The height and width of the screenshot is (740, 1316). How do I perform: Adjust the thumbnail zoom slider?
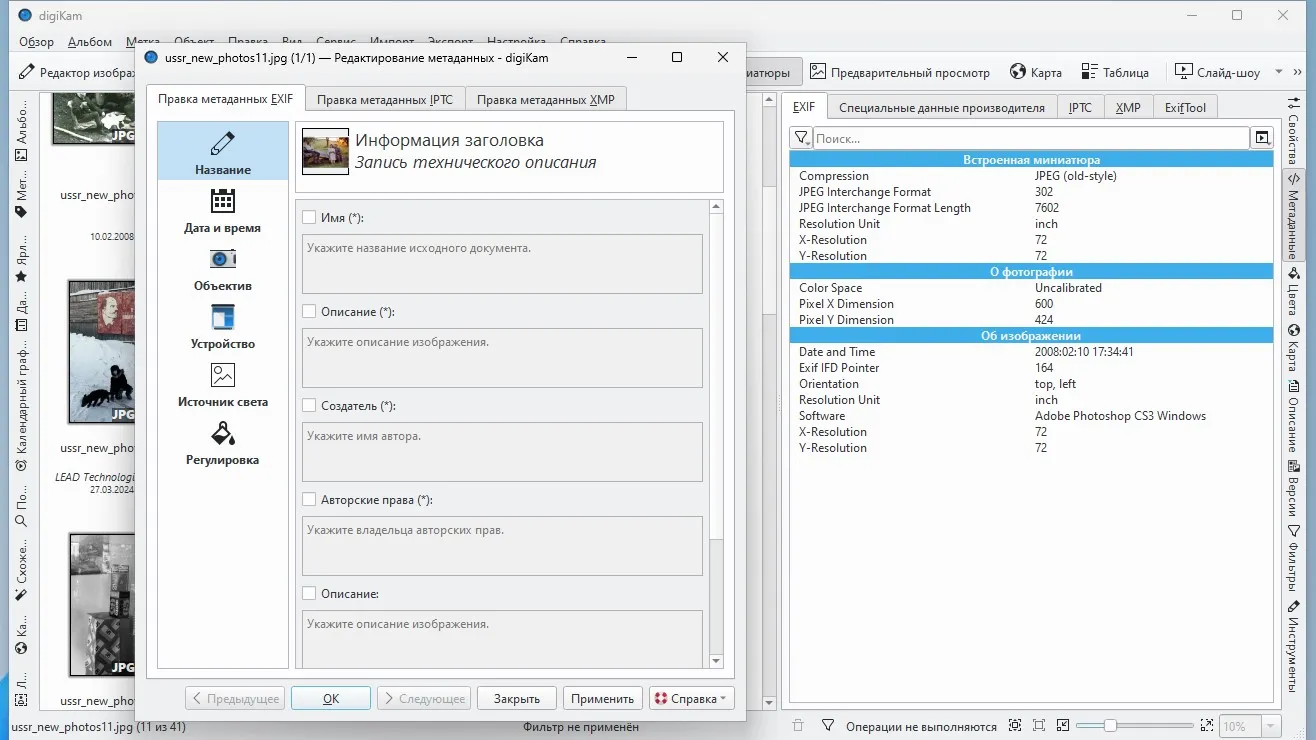click(1110, 726)
